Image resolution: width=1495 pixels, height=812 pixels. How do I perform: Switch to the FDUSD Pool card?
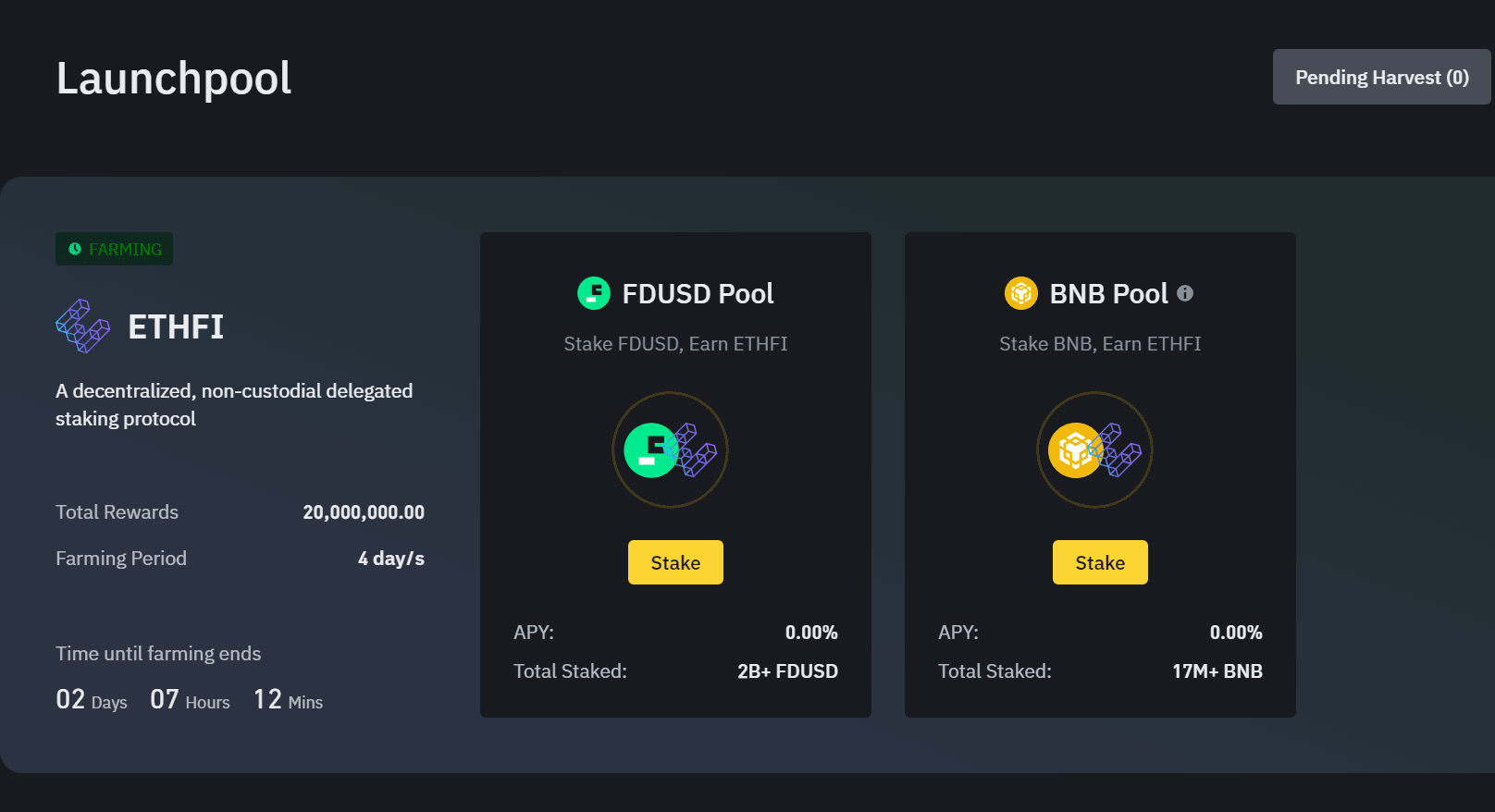click(x=675, y=474)
